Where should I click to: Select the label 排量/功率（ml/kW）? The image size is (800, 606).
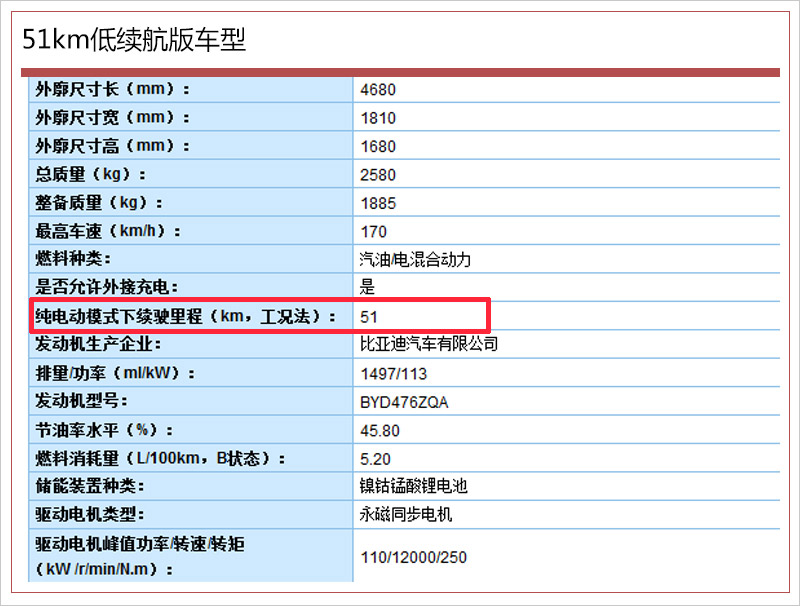click(x=115, y=373)
